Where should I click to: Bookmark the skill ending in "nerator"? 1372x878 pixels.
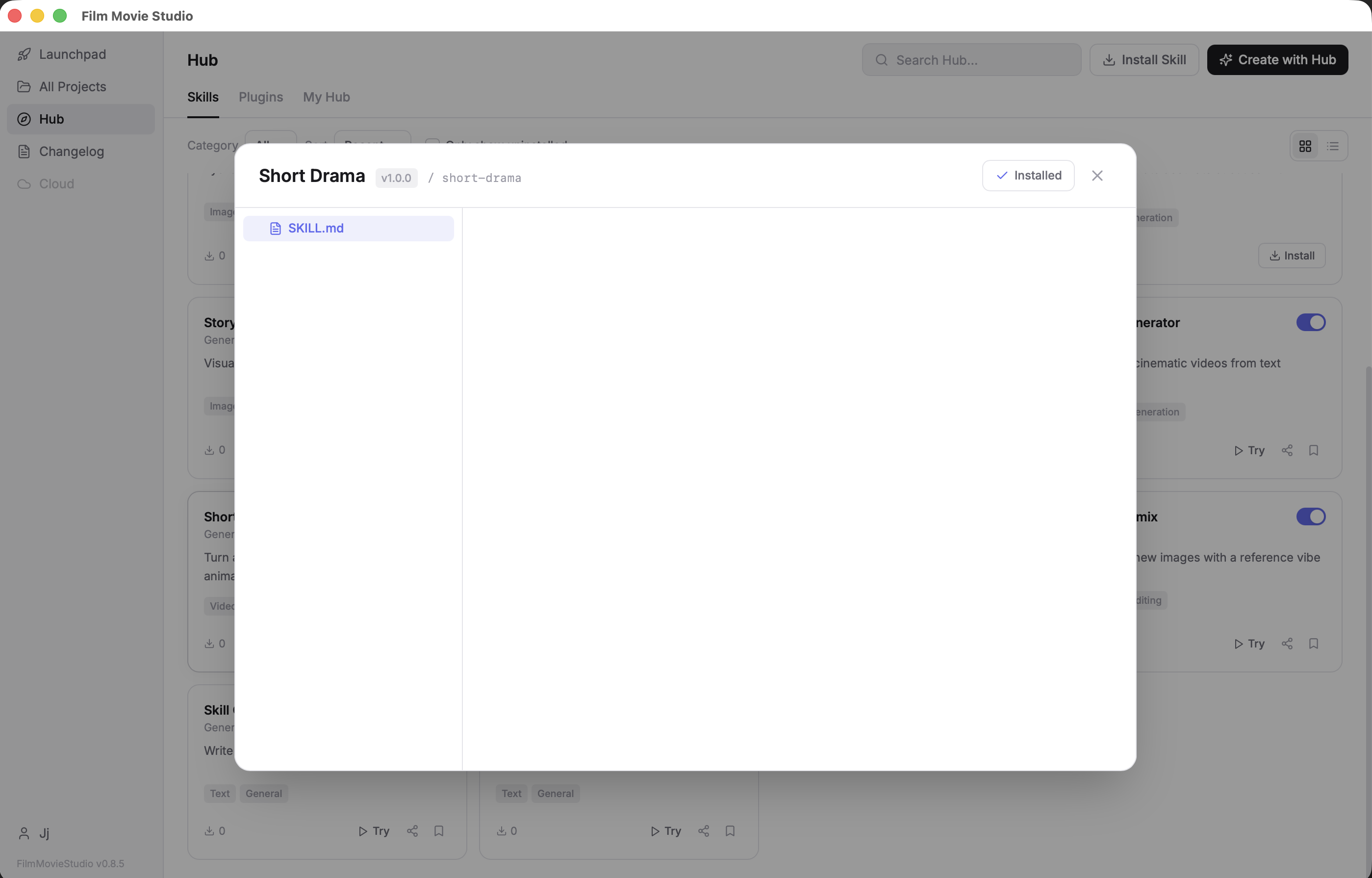point(1313,450)
